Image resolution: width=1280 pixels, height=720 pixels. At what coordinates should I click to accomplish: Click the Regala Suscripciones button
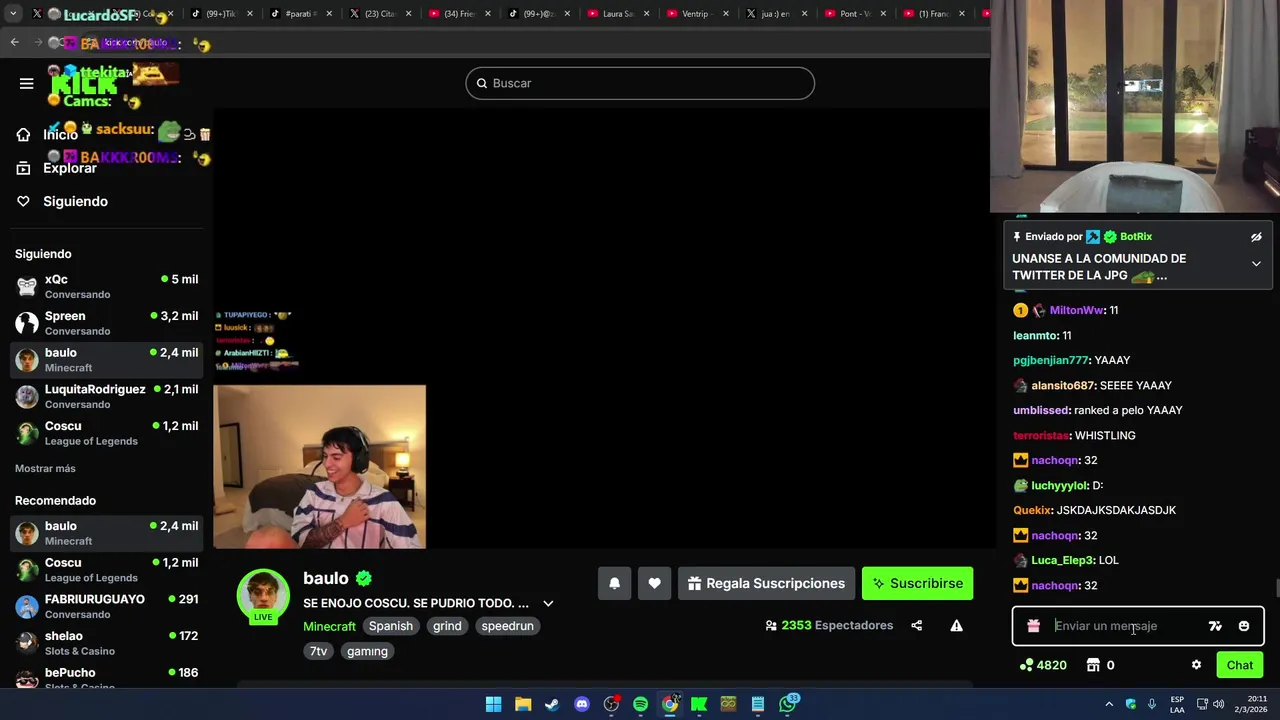coord(767,584)
